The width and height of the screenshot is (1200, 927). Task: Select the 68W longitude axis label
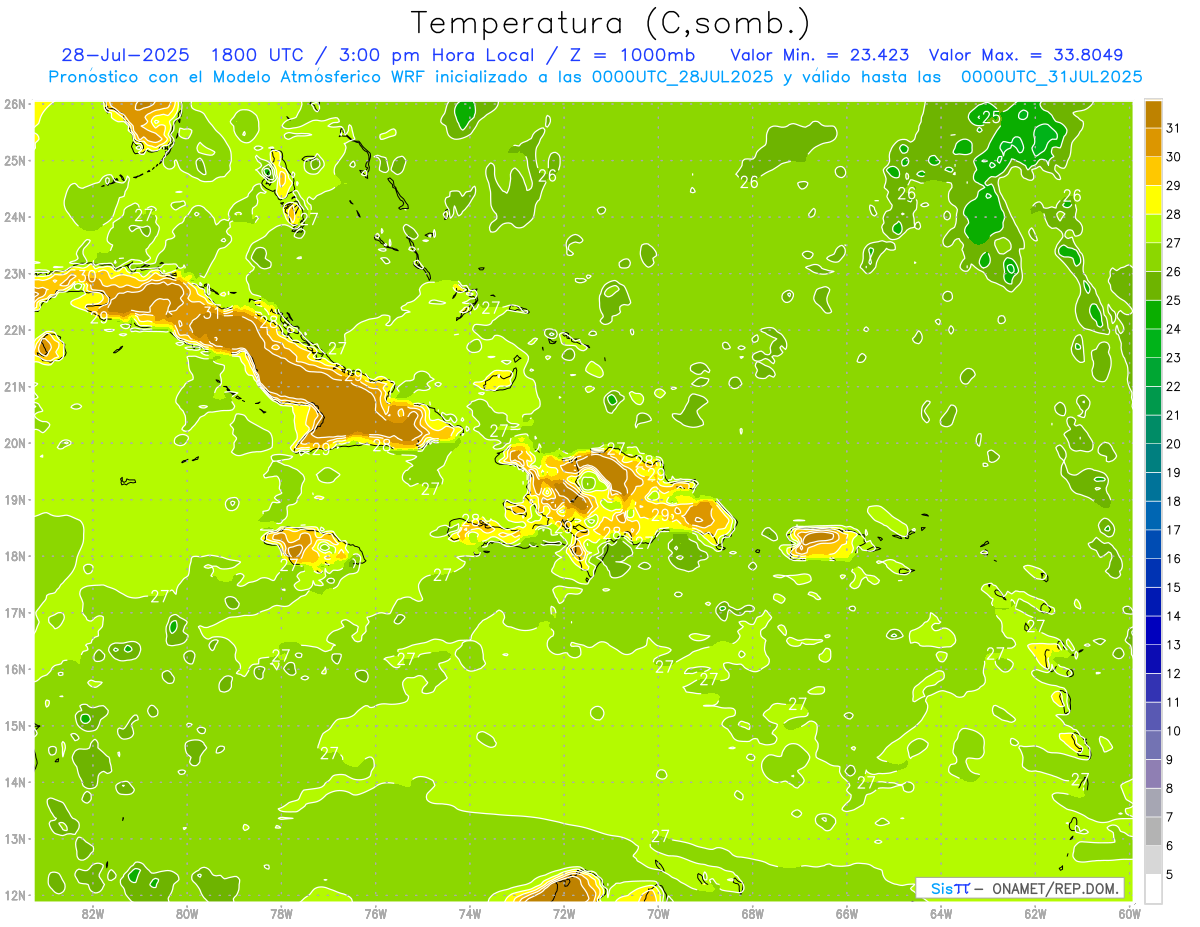(x=753, y=913)
